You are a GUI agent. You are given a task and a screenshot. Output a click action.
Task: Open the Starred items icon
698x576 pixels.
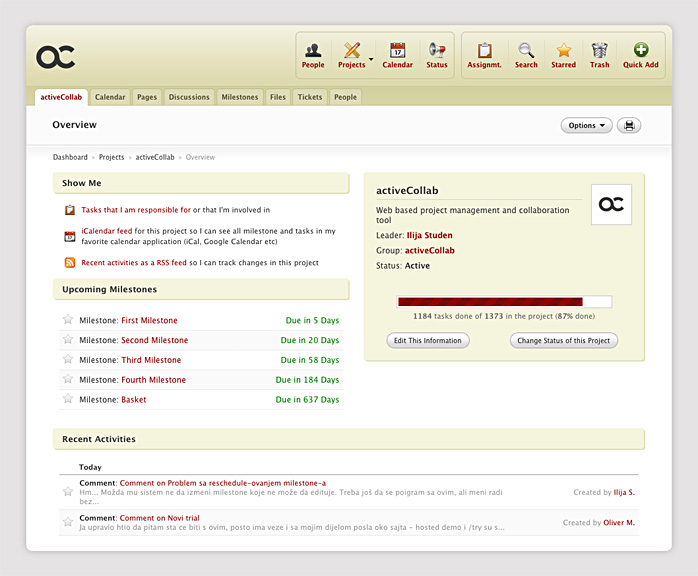click(x=564, y=50)
